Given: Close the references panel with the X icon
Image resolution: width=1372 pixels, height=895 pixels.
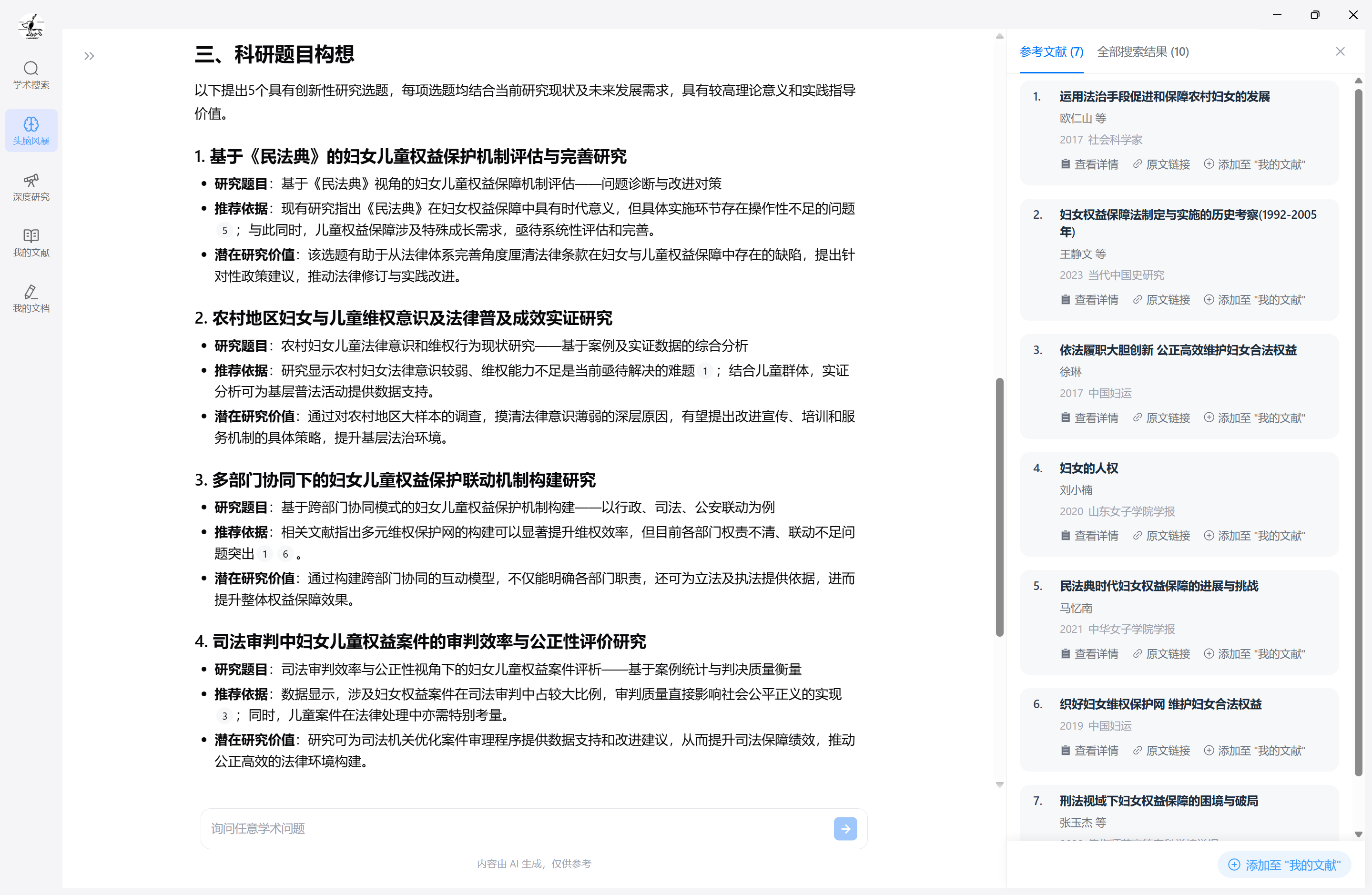Looking at the screenshot, I should [1340, 52].
